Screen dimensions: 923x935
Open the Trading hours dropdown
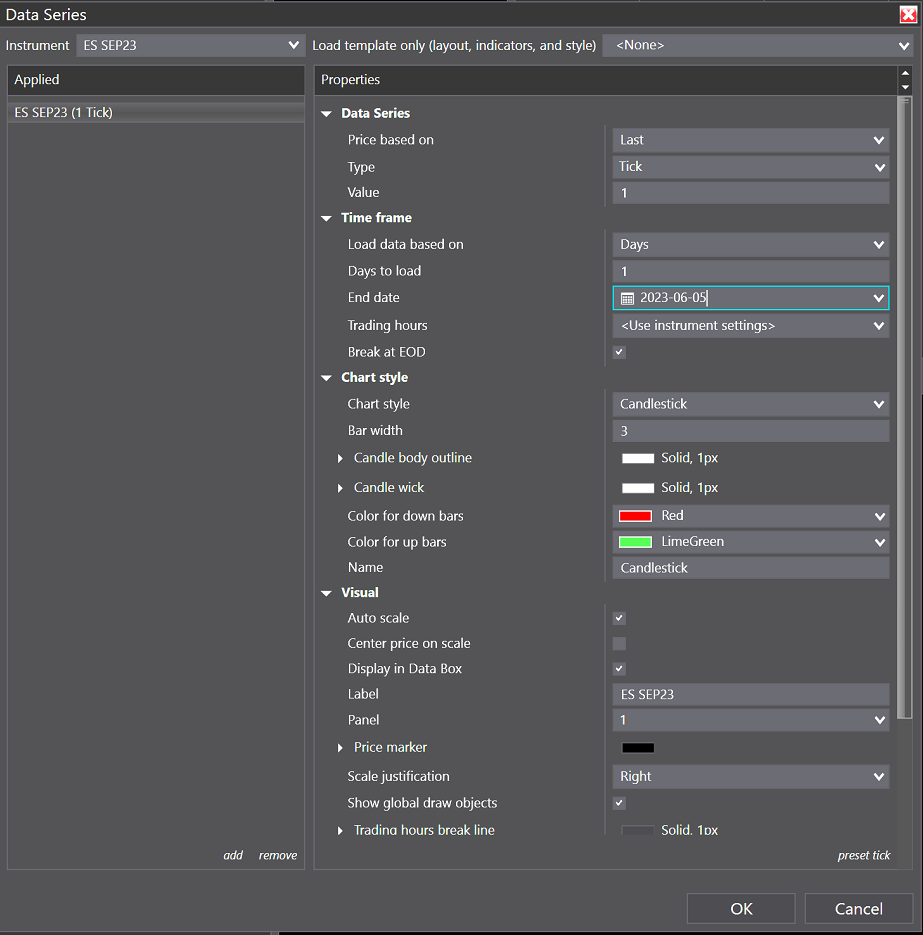(x=751, y=326)
